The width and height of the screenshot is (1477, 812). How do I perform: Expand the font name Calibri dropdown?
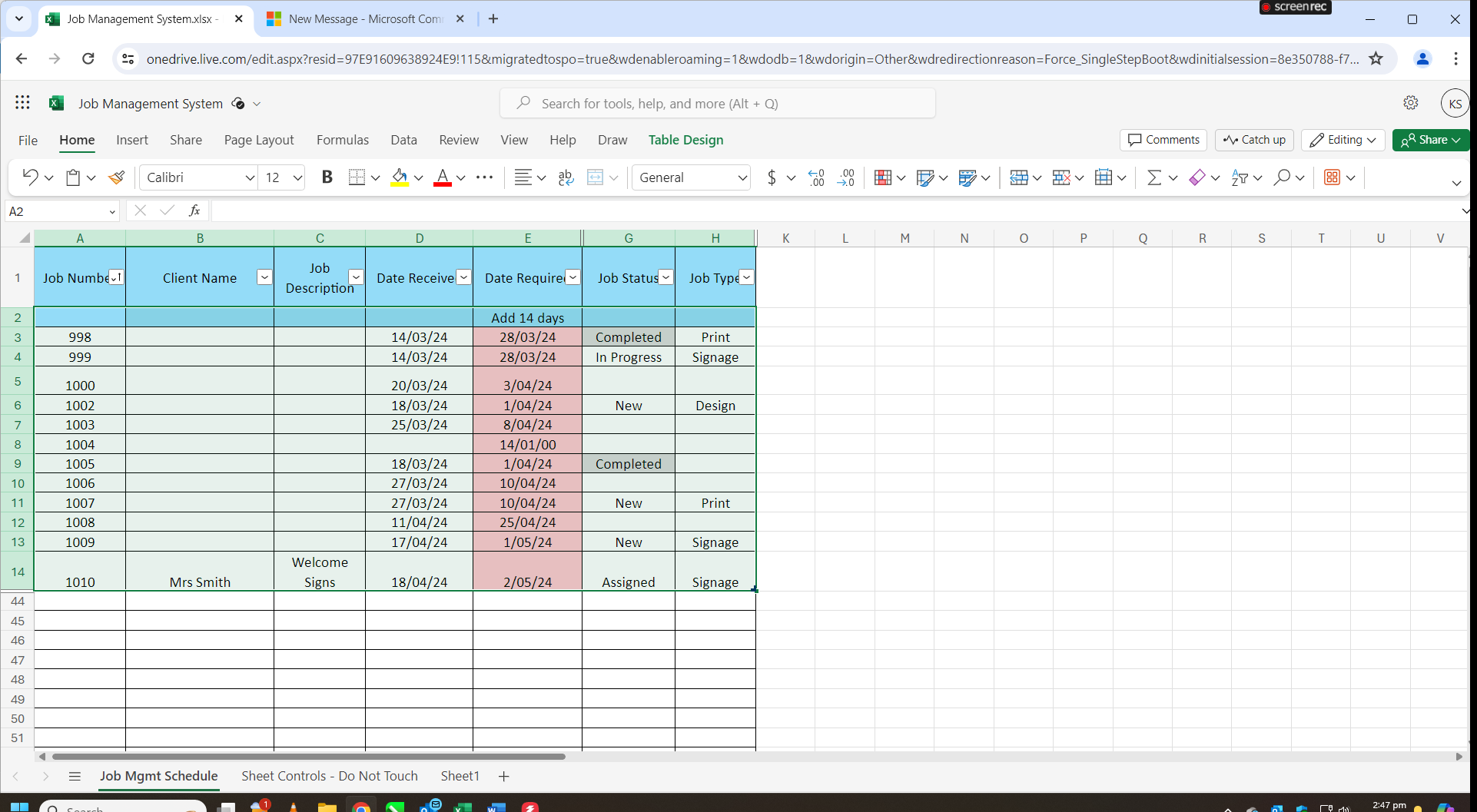point(250,177)
